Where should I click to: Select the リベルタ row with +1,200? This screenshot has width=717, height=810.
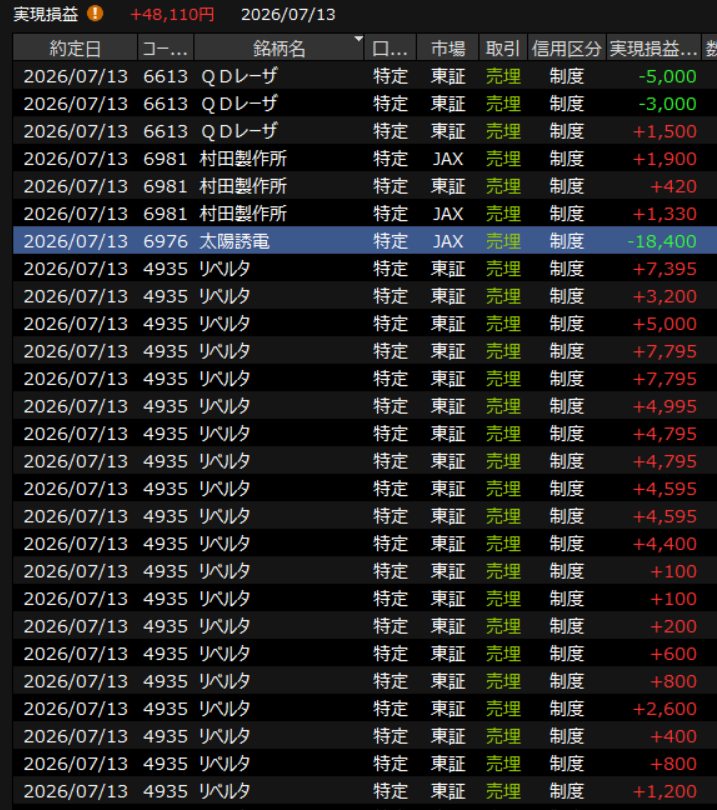coord(365,791)
